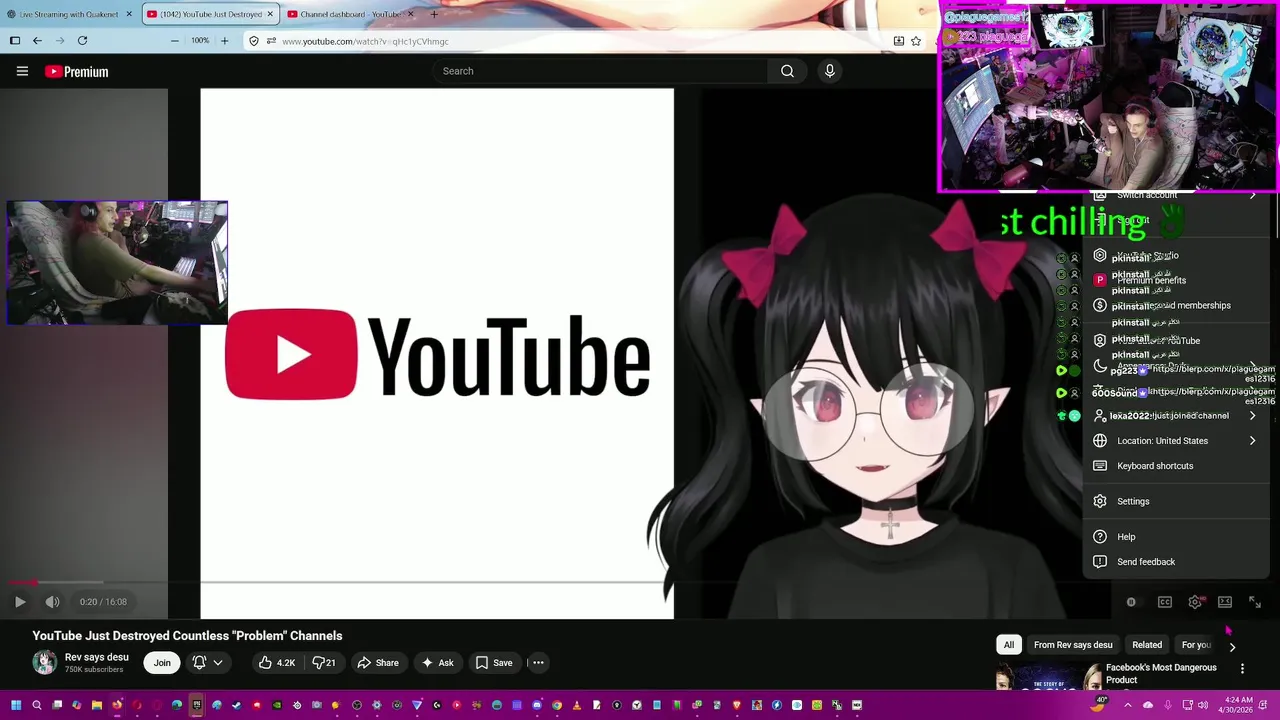Click the address bar URL

[x=365, y=41]
